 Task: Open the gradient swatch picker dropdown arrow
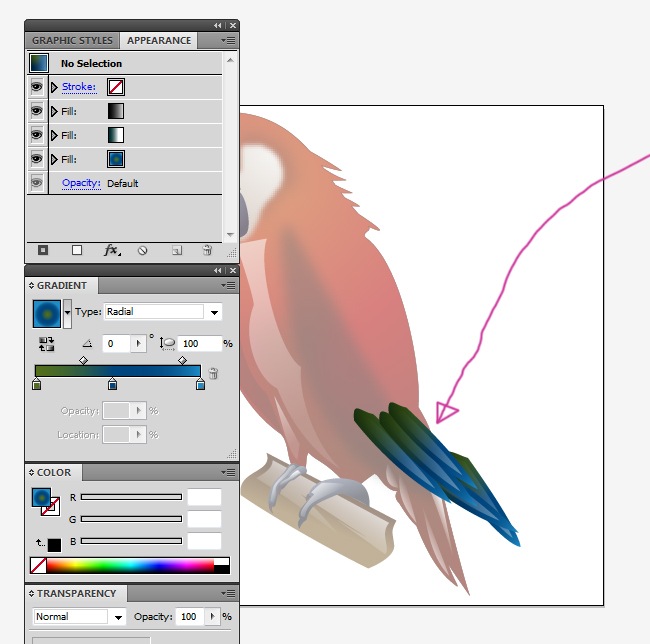[67, 314]
